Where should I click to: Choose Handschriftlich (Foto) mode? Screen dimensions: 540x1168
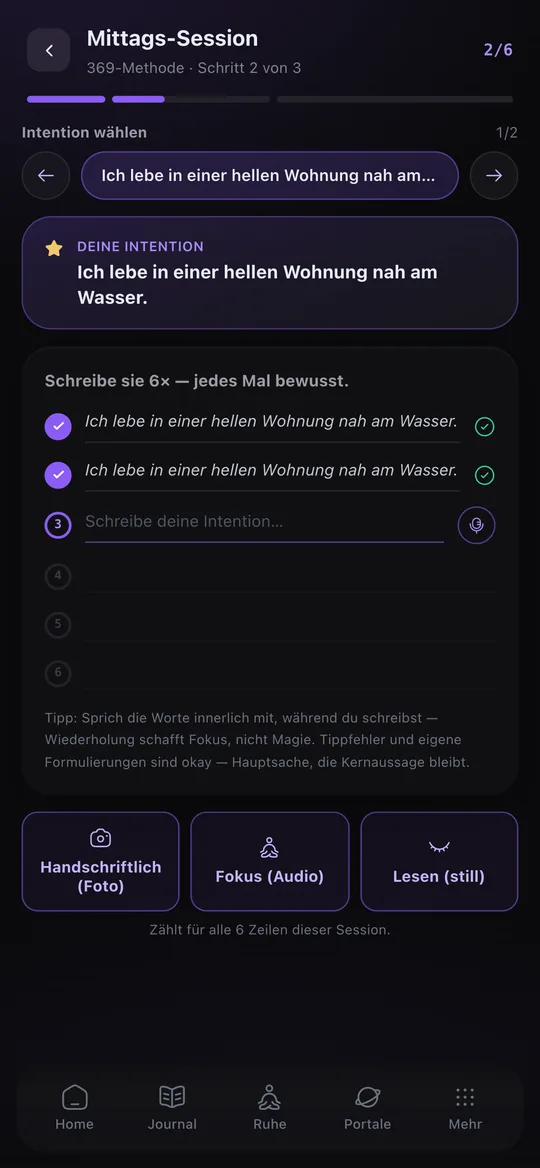click(101, 861)
